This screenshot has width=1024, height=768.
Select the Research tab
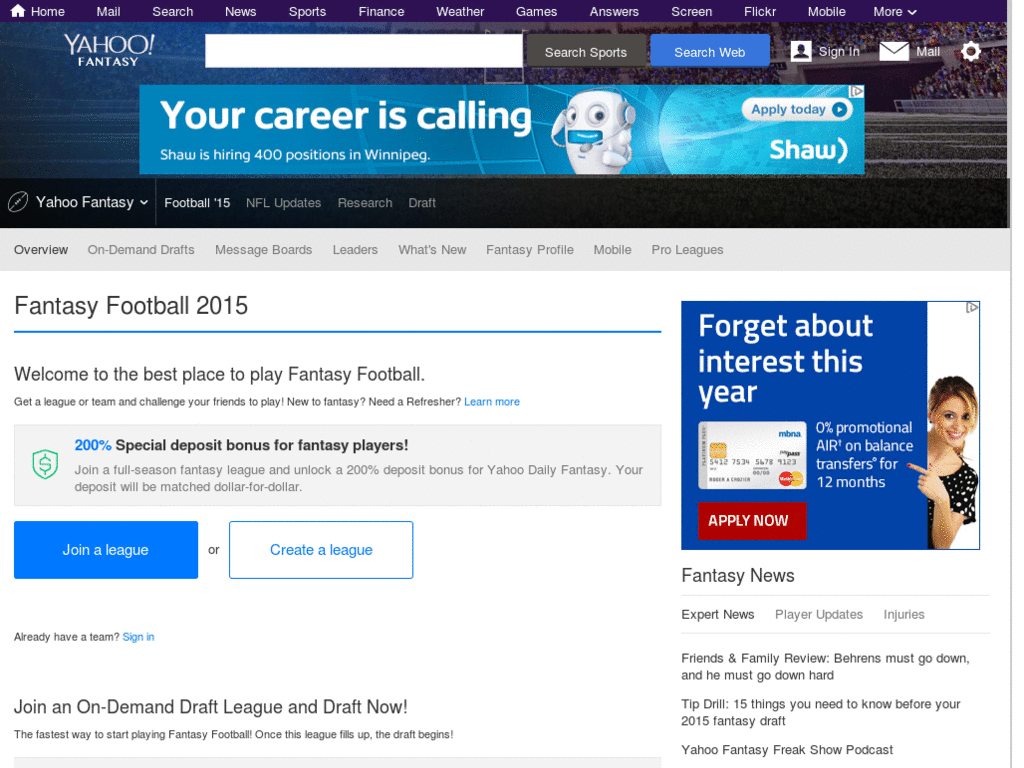coord(365,203)
